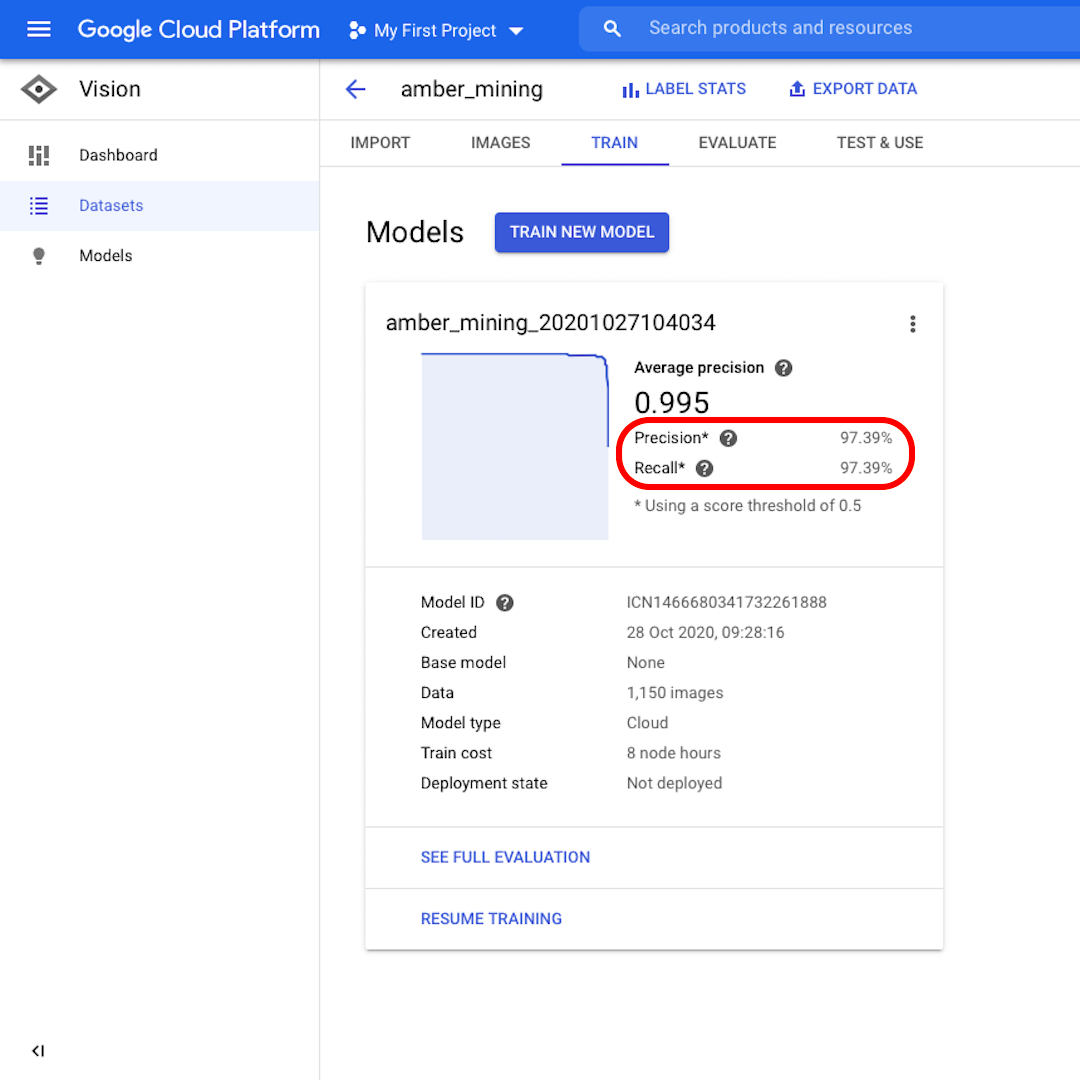
Task: Click the 8 node hours value
Action: (673, 753)
